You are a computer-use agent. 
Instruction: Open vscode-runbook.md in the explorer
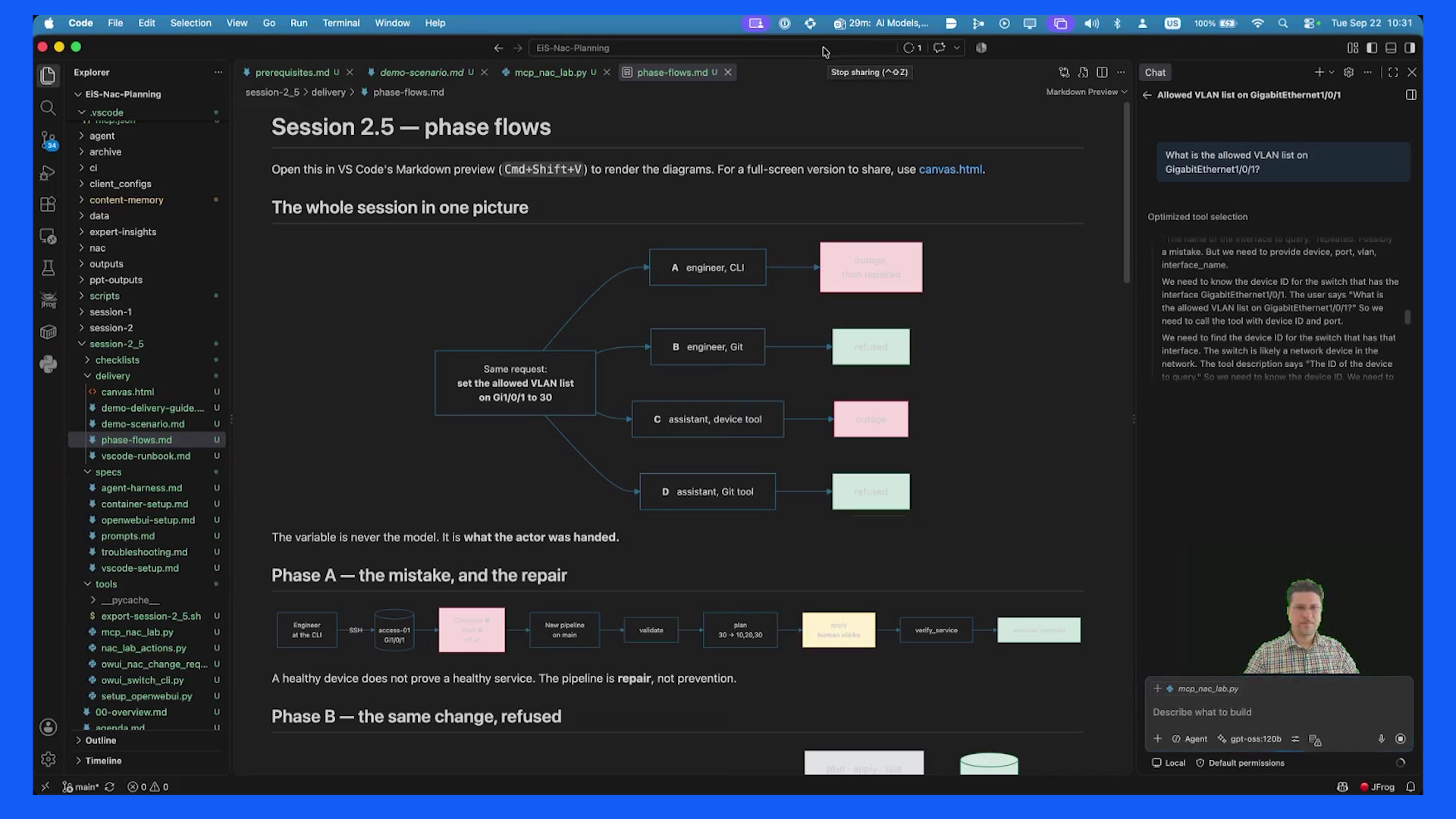tap(146, 456)
